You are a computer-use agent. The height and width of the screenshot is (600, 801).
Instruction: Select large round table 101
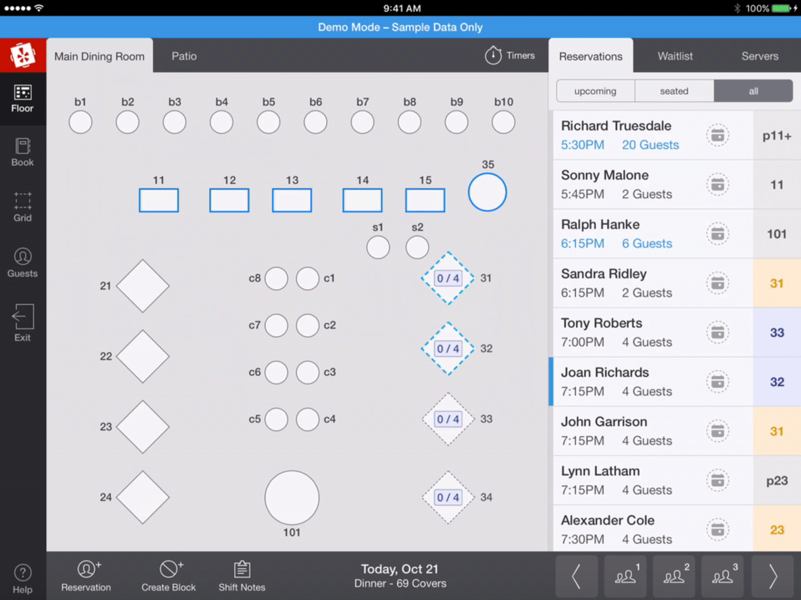(x=292, y=497)
